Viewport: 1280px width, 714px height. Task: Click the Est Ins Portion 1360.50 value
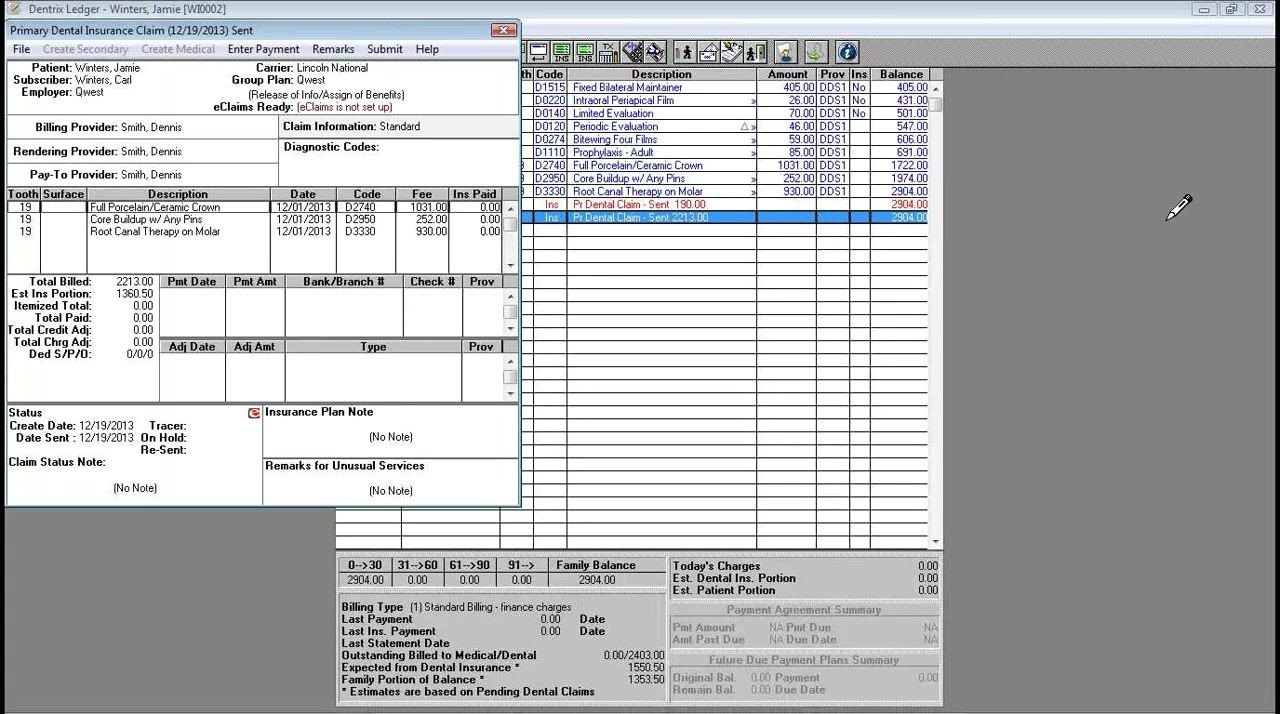[134, 294]
